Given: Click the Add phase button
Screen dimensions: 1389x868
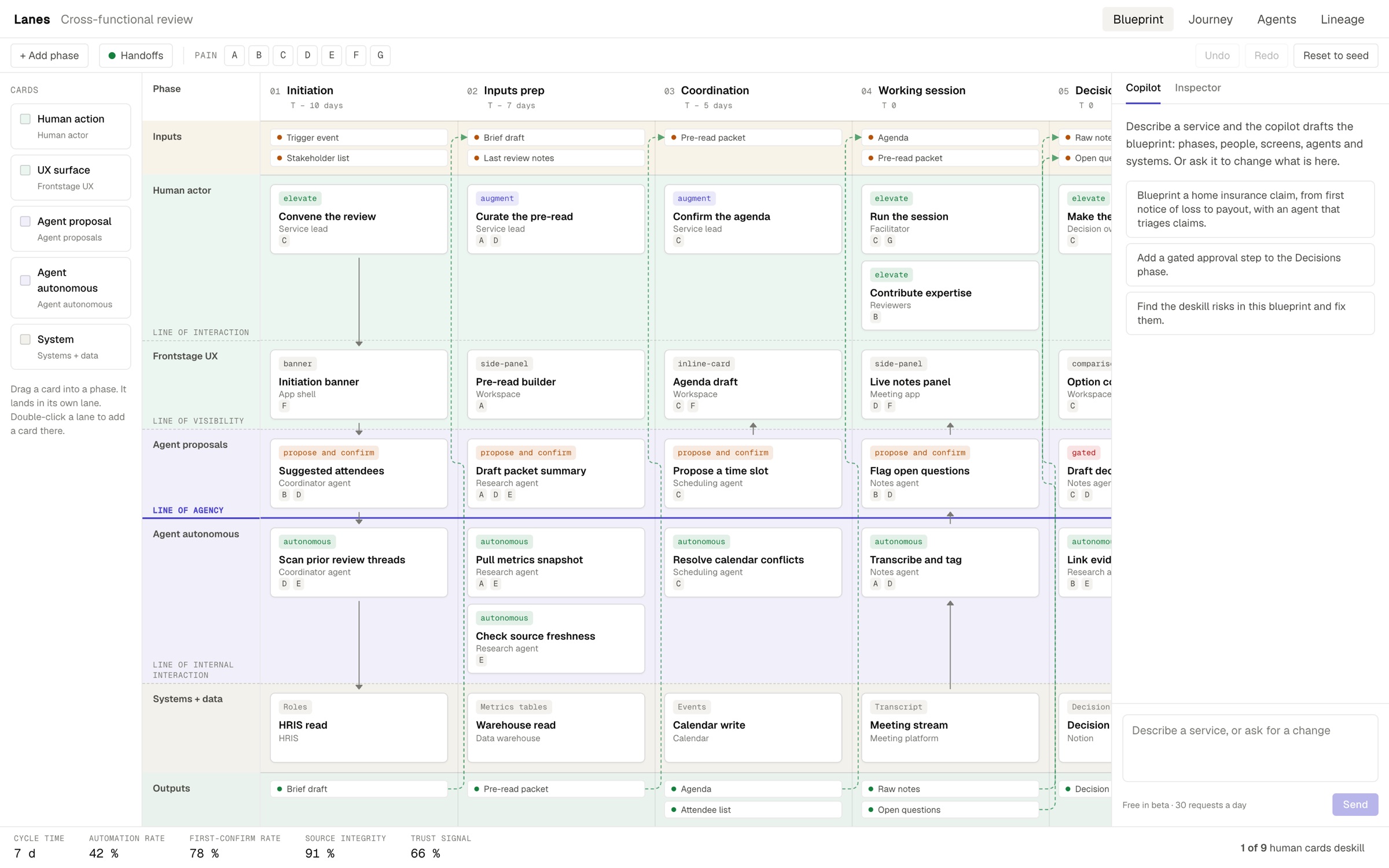Looking at the screenshot, I should point(49,56).
